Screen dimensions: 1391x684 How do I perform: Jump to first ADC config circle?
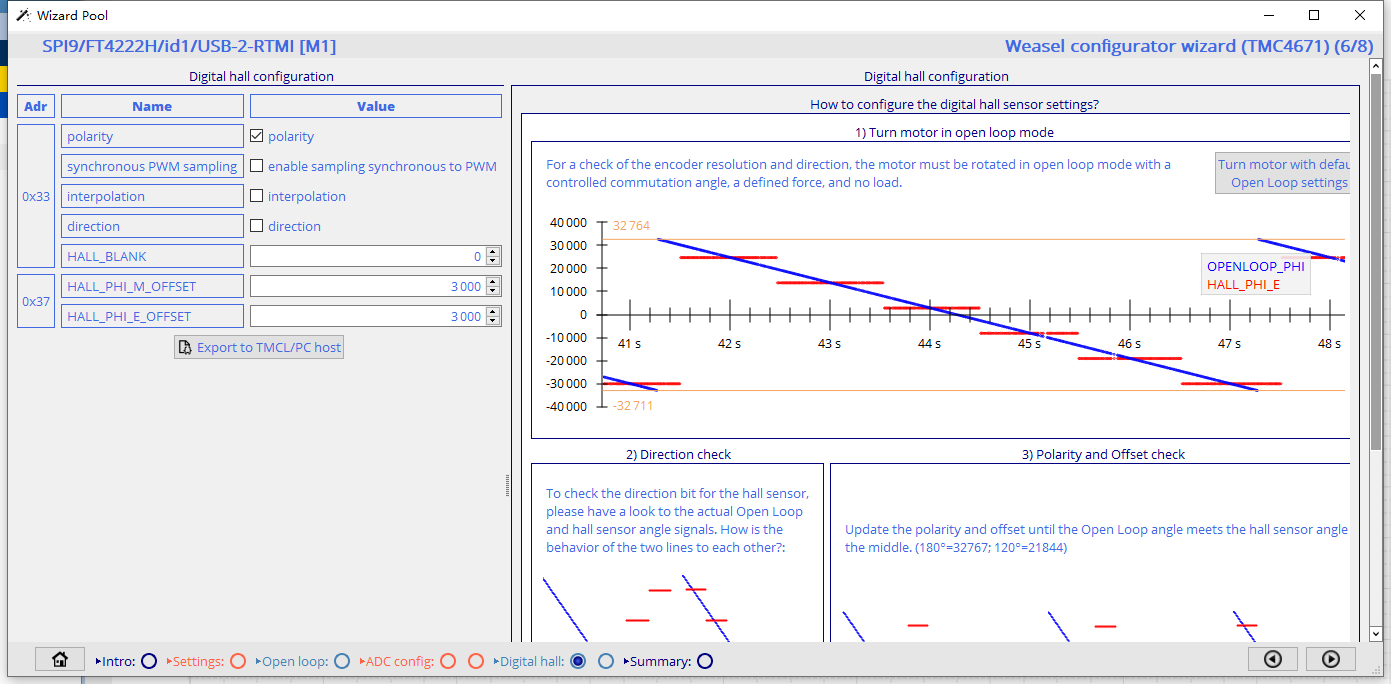pyautogui.click(x=448, y=661)
